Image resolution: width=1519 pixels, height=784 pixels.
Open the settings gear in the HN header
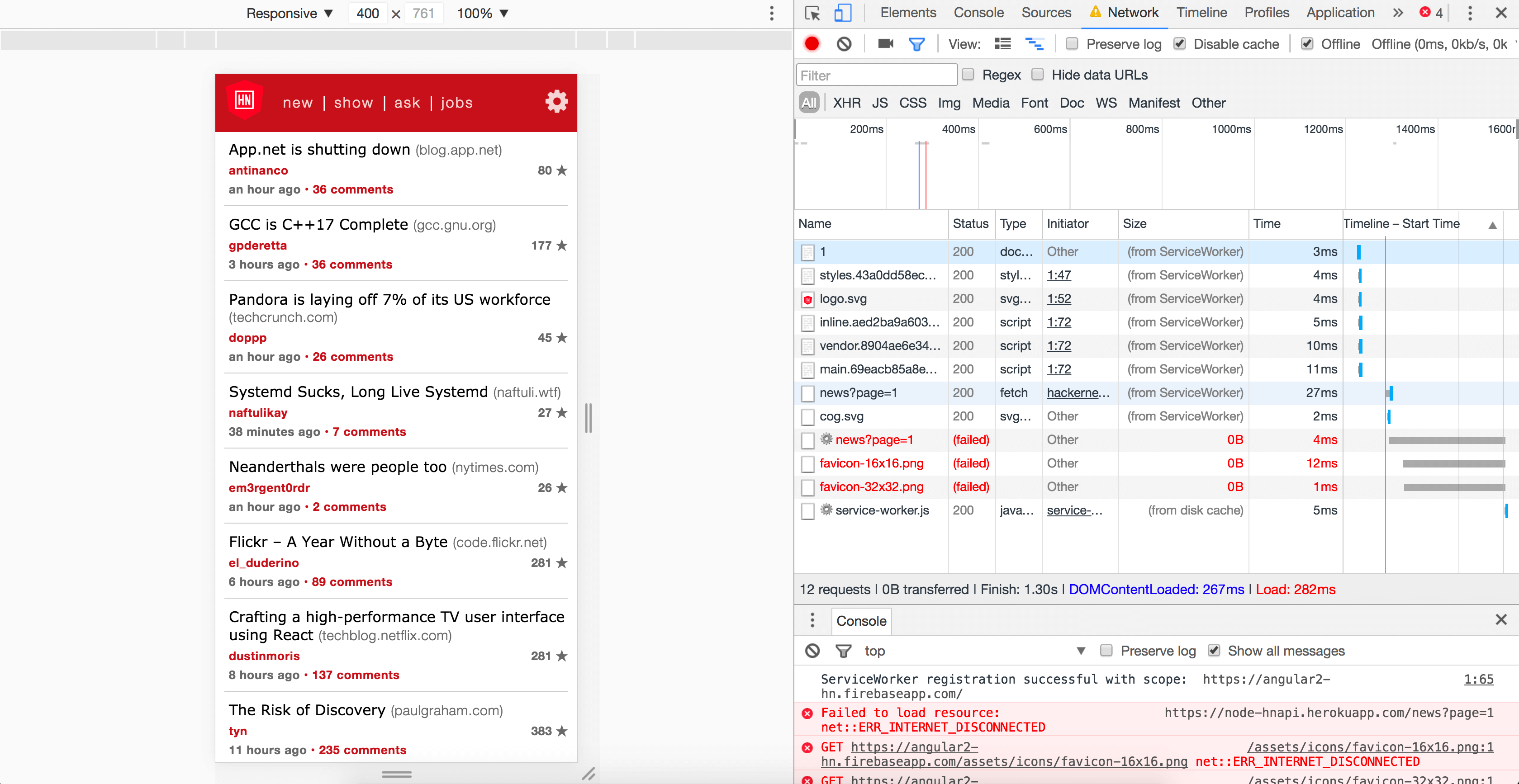[x=556, y=101]
